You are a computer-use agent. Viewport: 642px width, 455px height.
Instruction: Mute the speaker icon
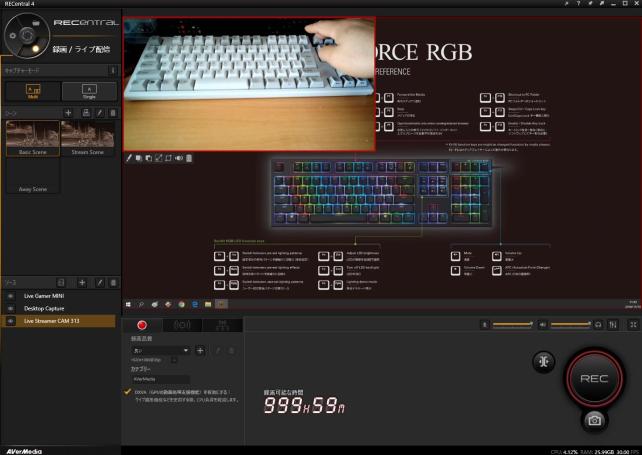pyautogui.click(x=543, y=325)
